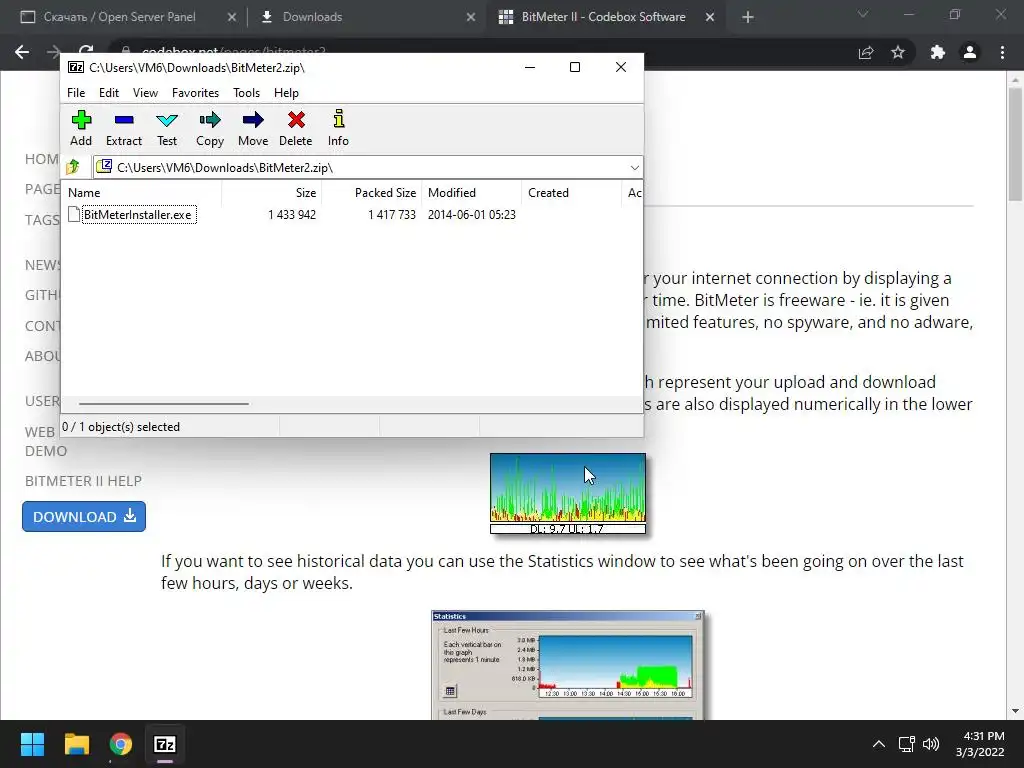Viewport: 1024px width, 768px height.
Task: Sort by the Modified column header
Action: coord(472,193)
